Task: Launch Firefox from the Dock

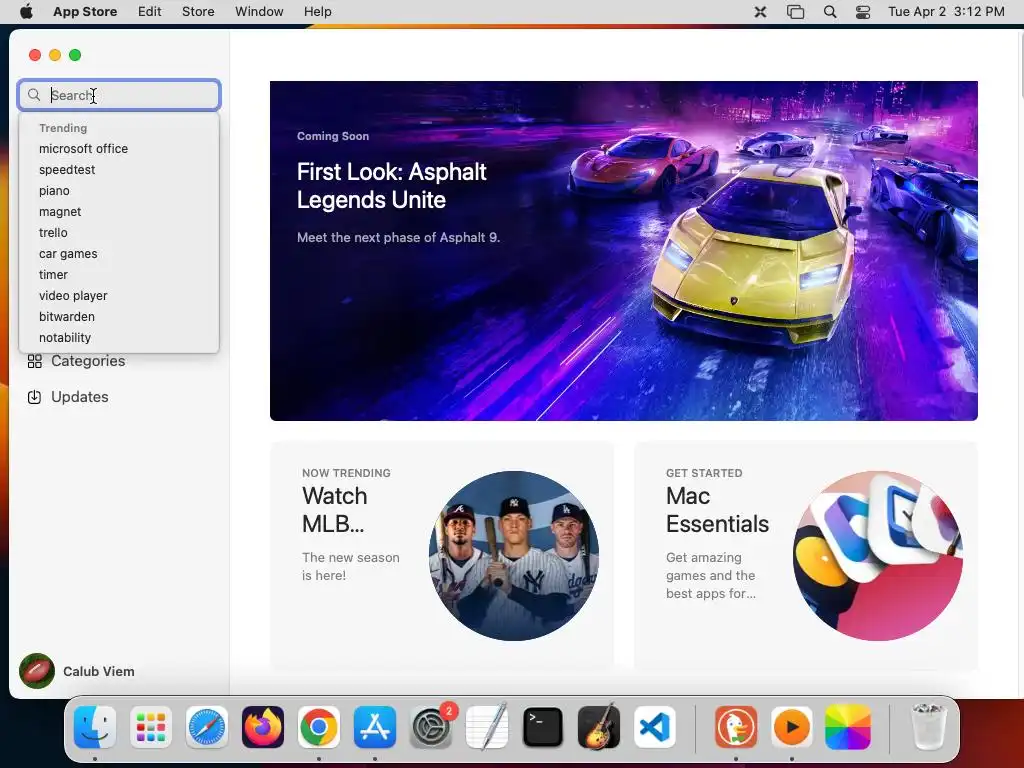Action: pyautogui.click(x=263, y=727)
